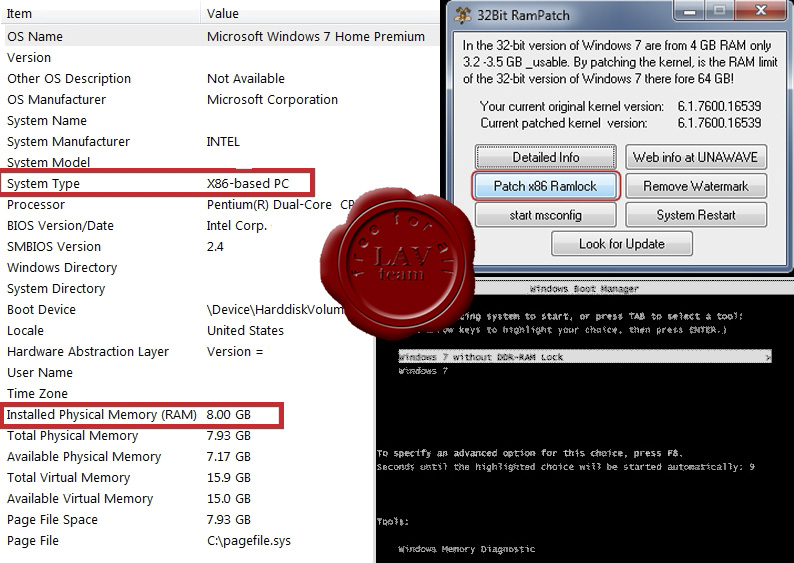Screen dimensions: 794x563
Task: Select the Hardware Abstraction Layer row
Action: pyautogui.click(x=187, y=351)
